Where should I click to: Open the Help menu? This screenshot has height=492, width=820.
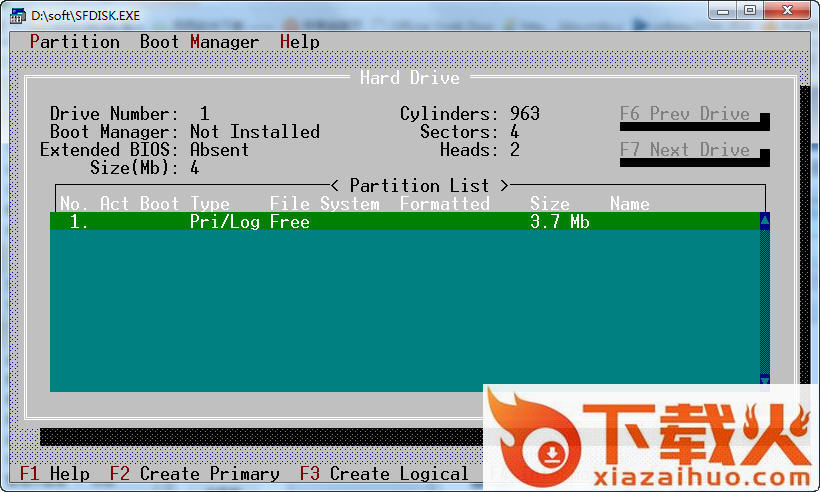pos(300,42)
